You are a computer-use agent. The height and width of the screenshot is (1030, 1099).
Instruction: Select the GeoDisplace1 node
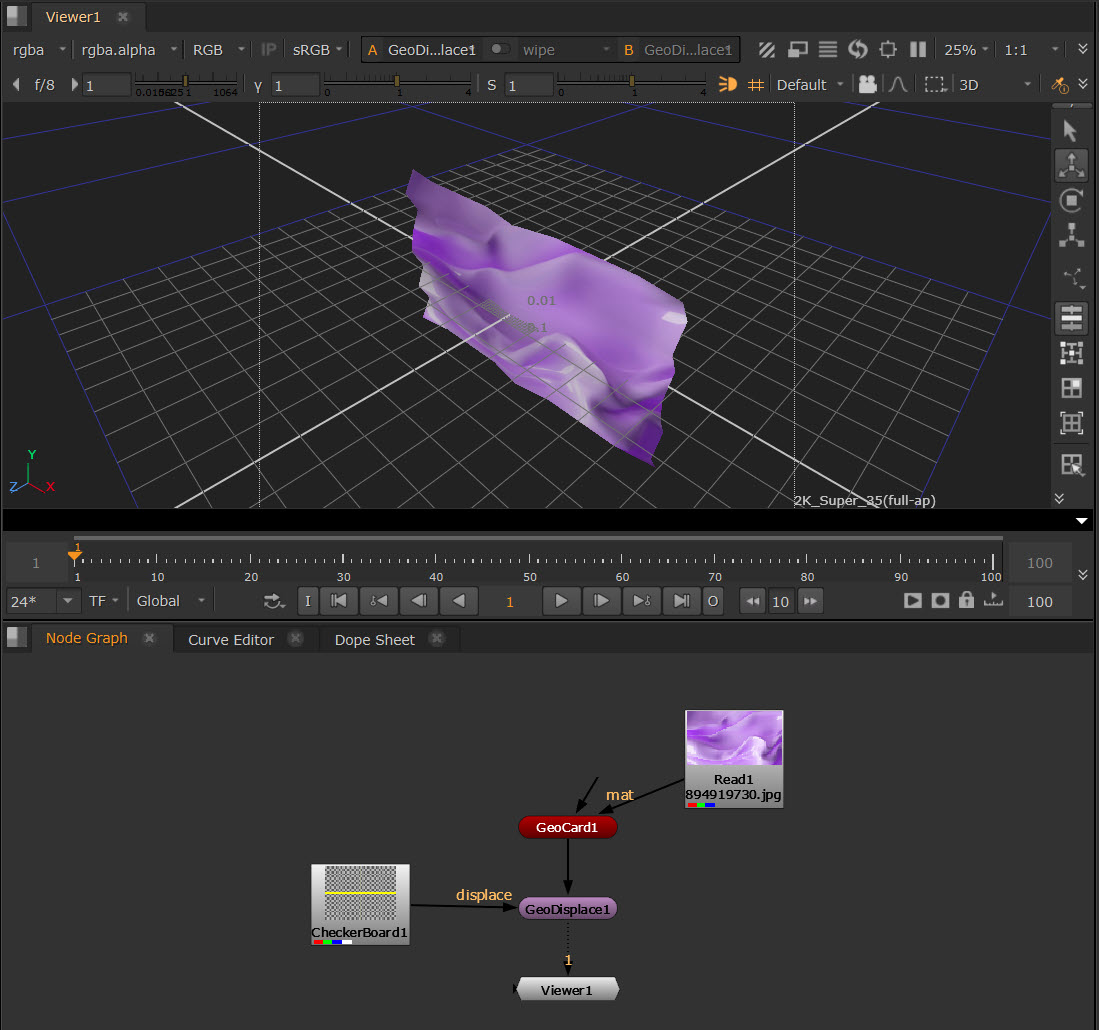click(x=568, y=909)
